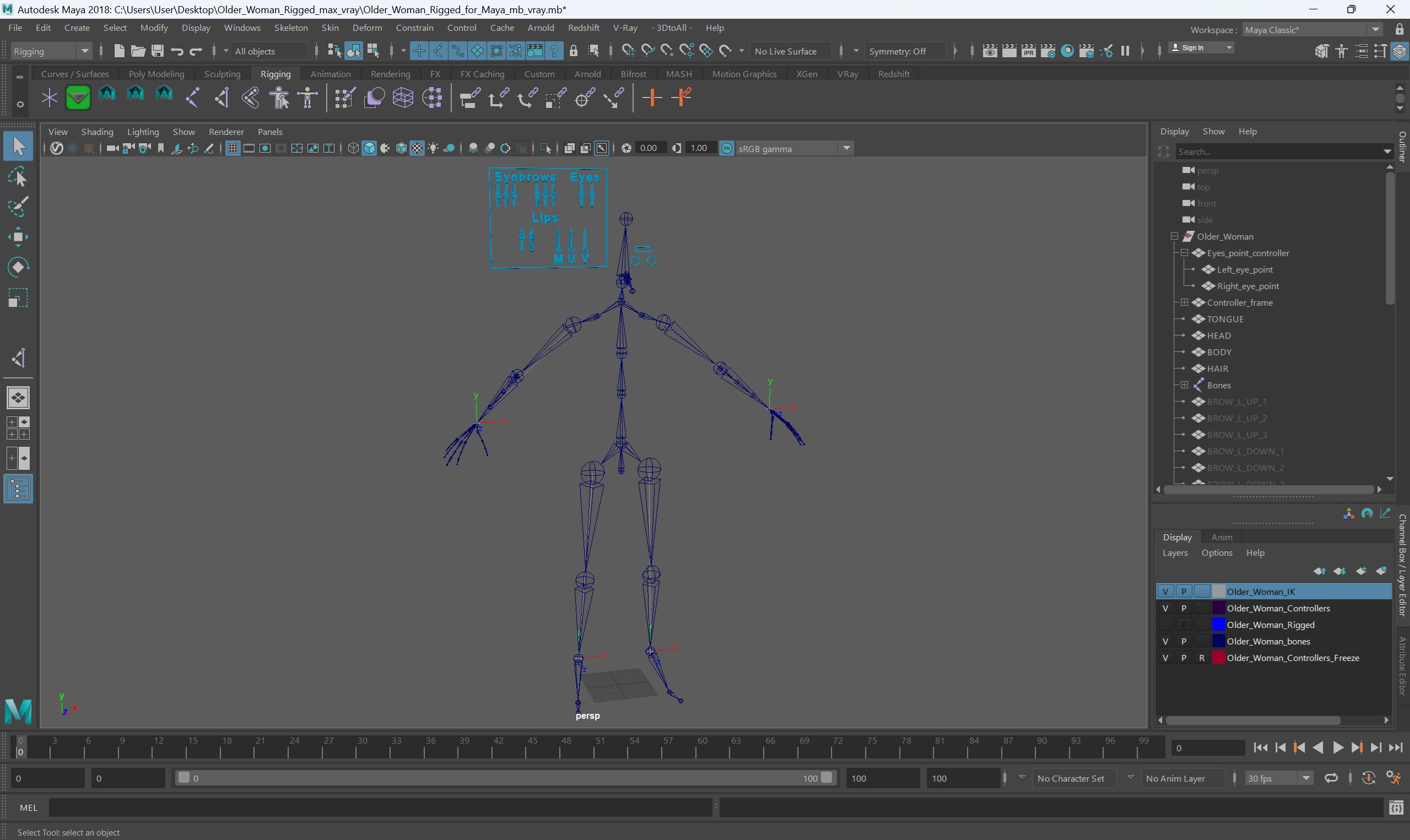Click the Older_Woman_Controllers_Freeze layer color swatch
Image resolution: width=1410 pixels, height=840 pixels.
(1218, 658)
